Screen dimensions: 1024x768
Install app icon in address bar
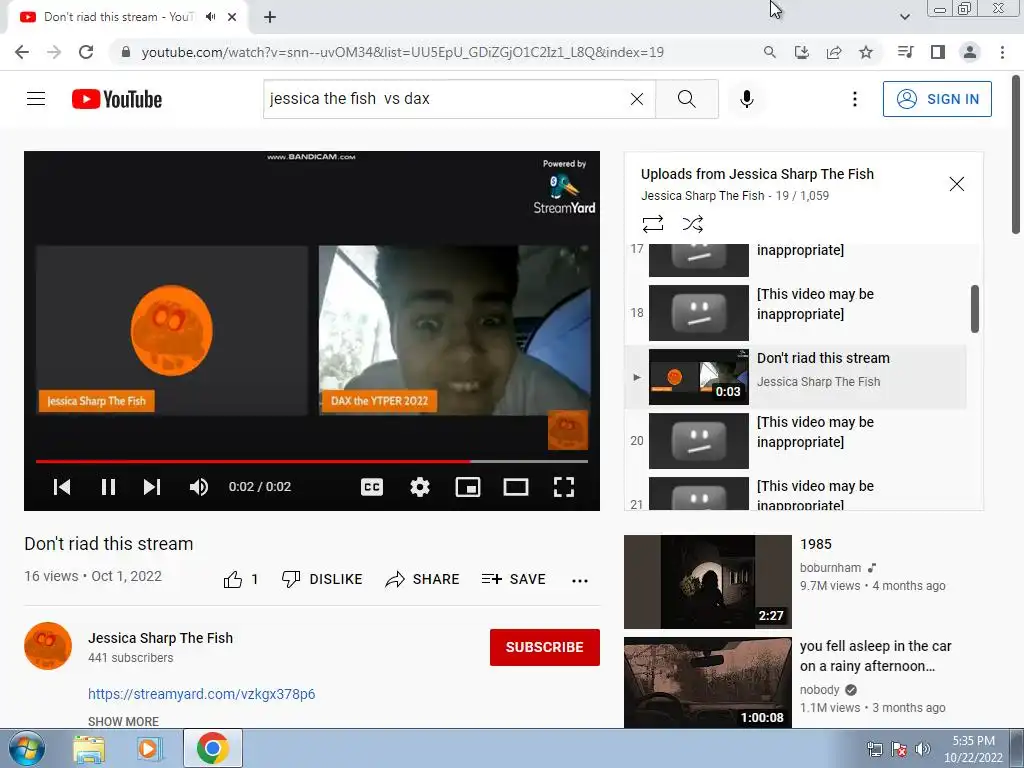point(801,52)
